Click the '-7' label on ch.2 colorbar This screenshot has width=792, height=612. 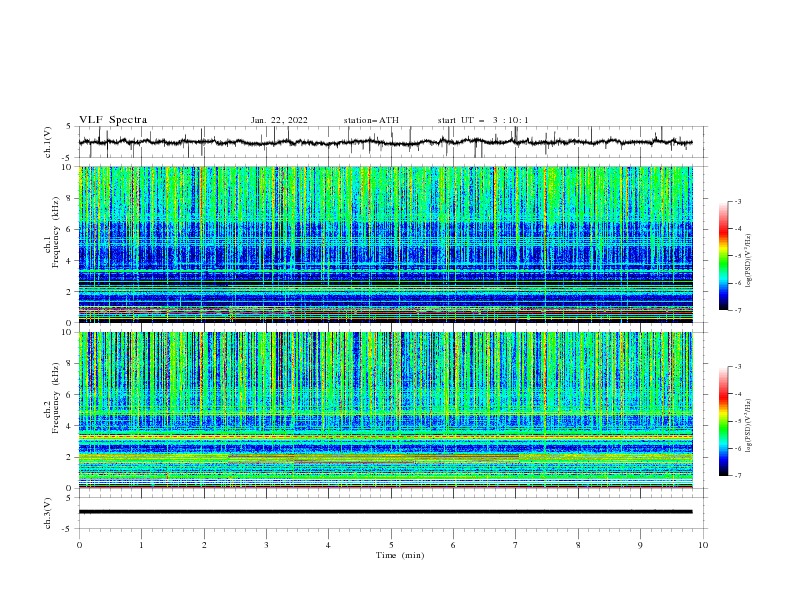(x=738, y=476)
